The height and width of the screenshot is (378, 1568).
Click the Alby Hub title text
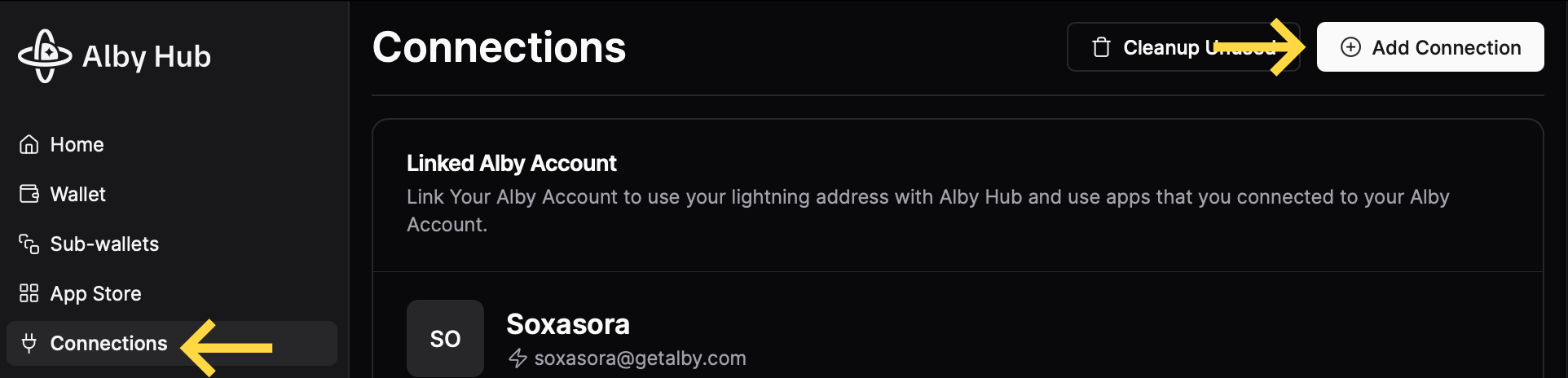(x=147, y=56)
